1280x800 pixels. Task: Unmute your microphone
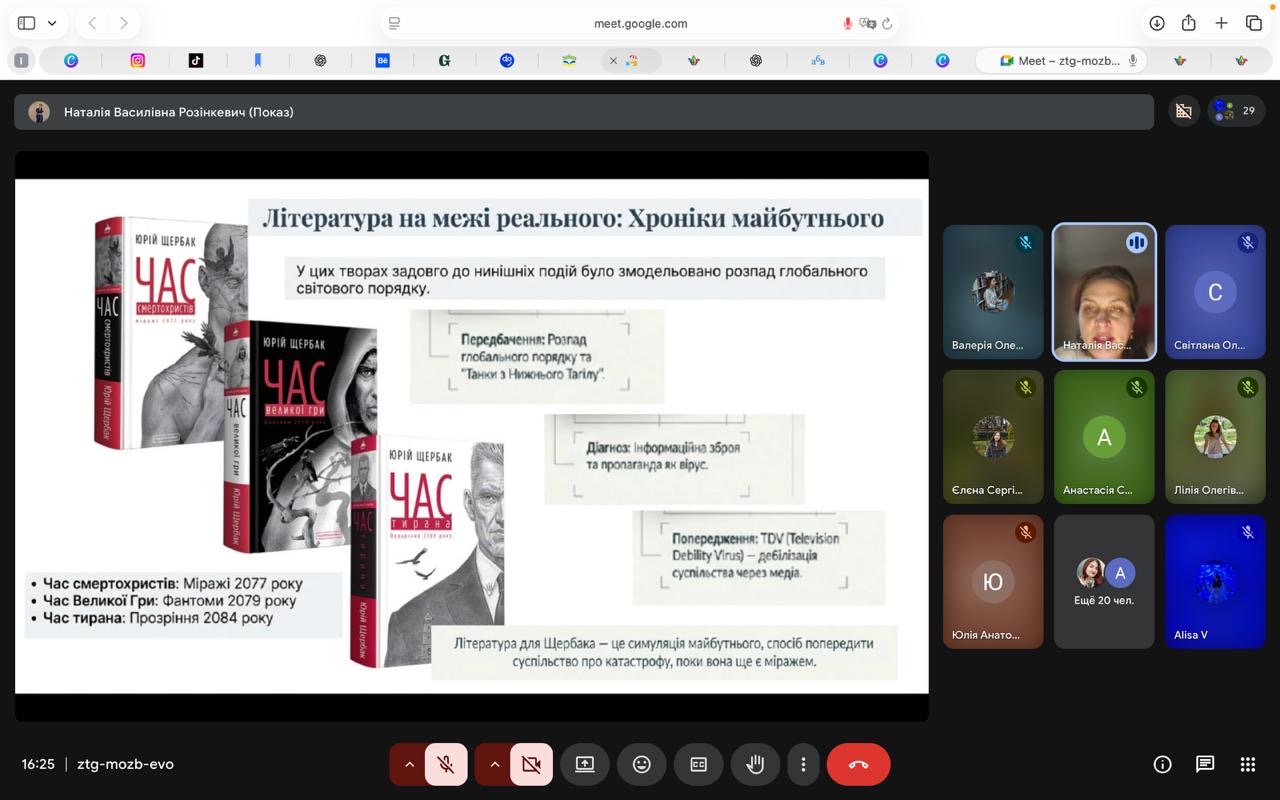point(446,764)
